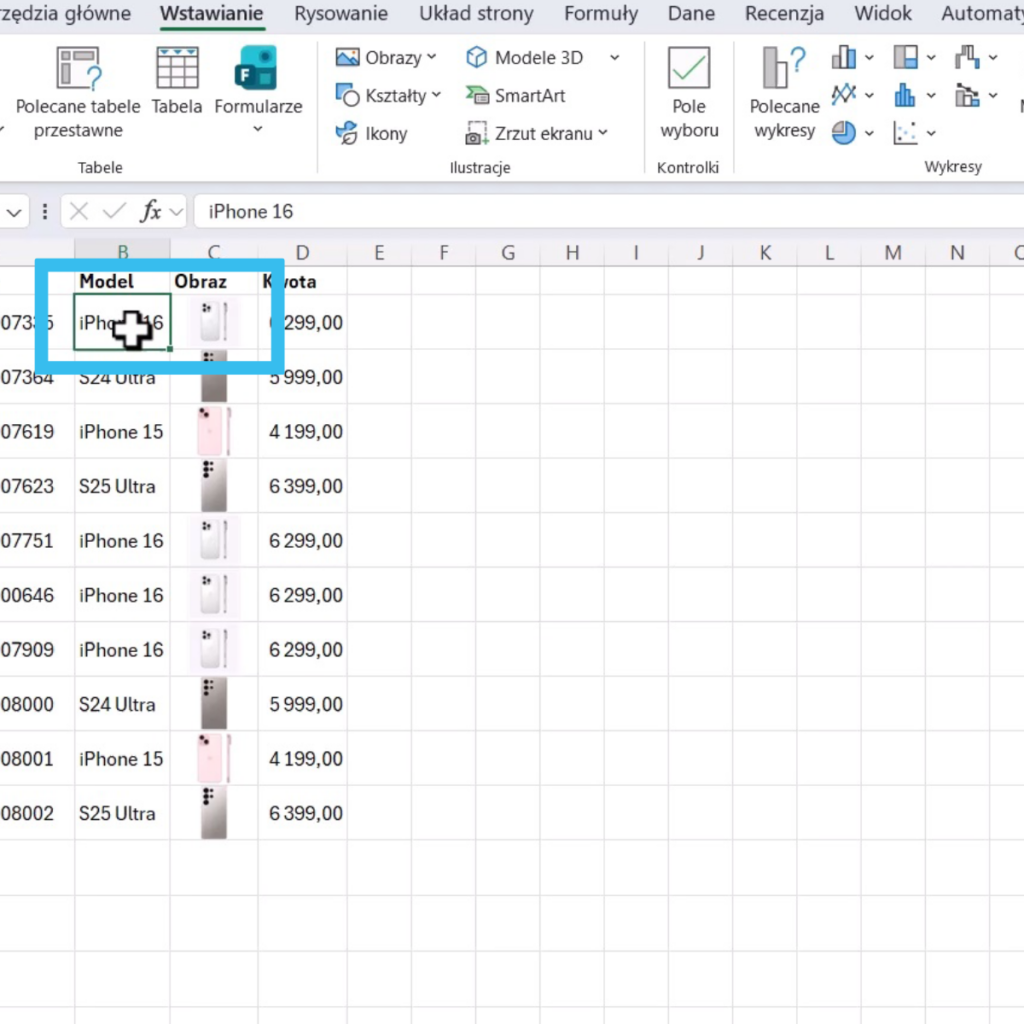Viewport: 1024px width, 1024px height.
Task: Click the insert function fx button
Action: click(x=151, y=211)
